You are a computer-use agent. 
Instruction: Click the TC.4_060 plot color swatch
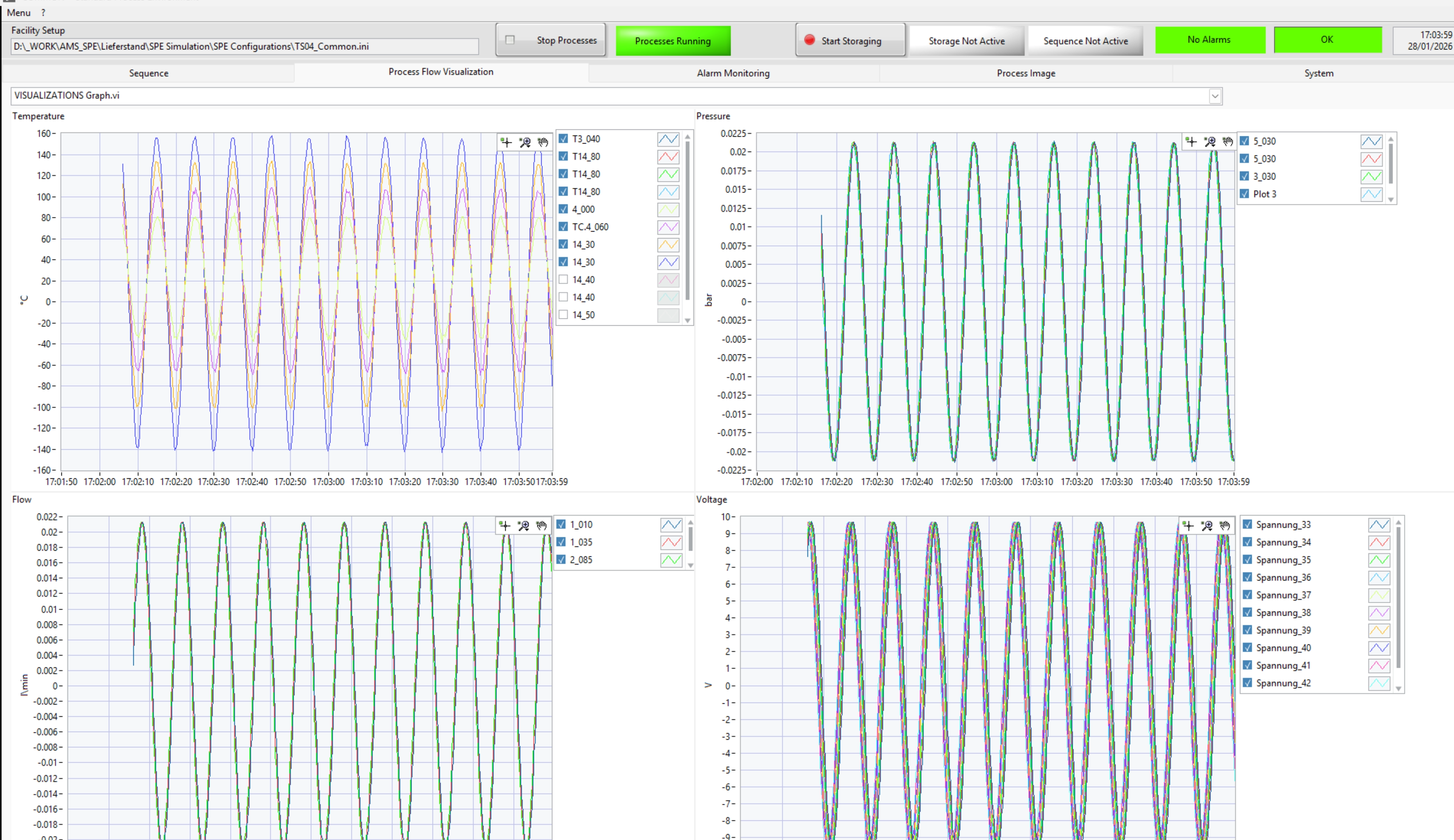click(x=668, y=227)
